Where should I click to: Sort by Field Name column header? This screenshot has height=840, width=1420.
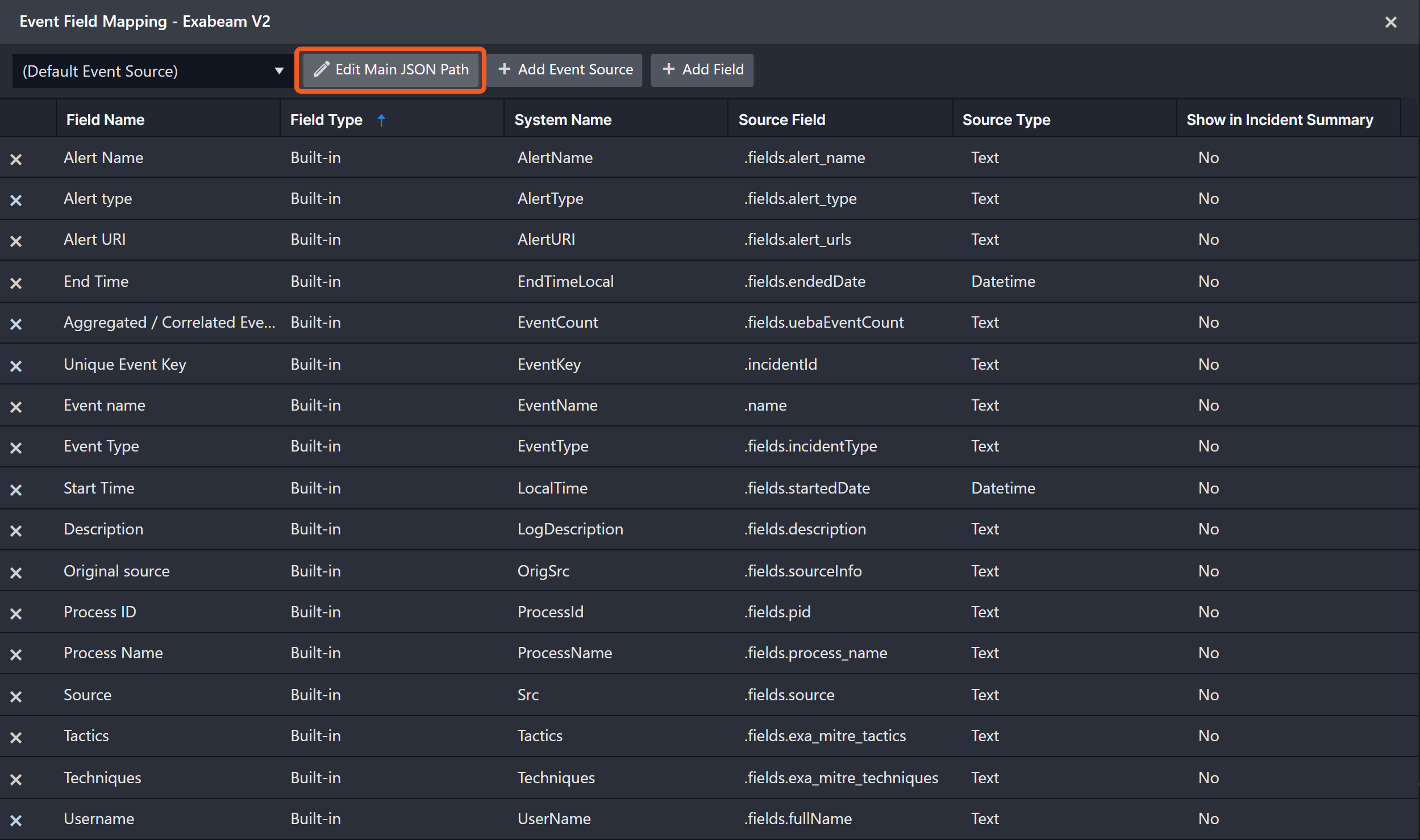tap(106, 120)
